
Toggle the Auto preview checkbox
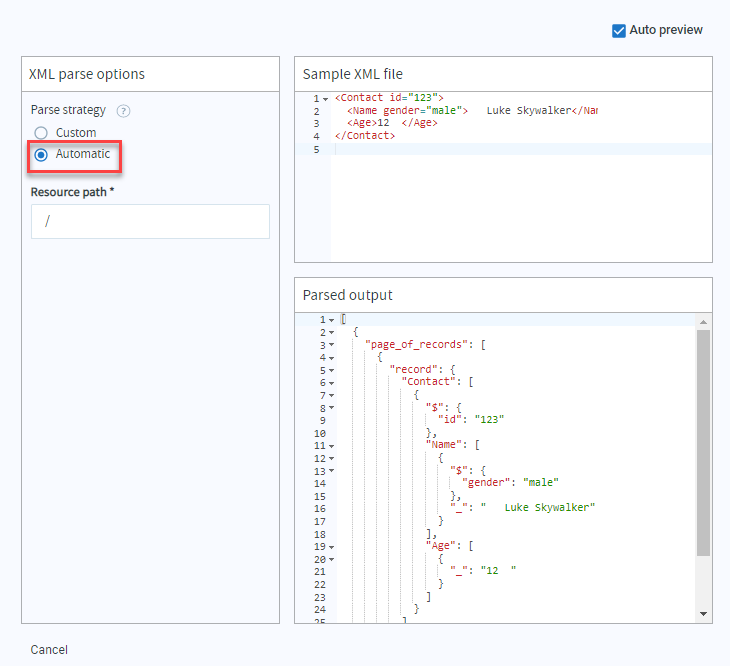(x=619, y=31)
